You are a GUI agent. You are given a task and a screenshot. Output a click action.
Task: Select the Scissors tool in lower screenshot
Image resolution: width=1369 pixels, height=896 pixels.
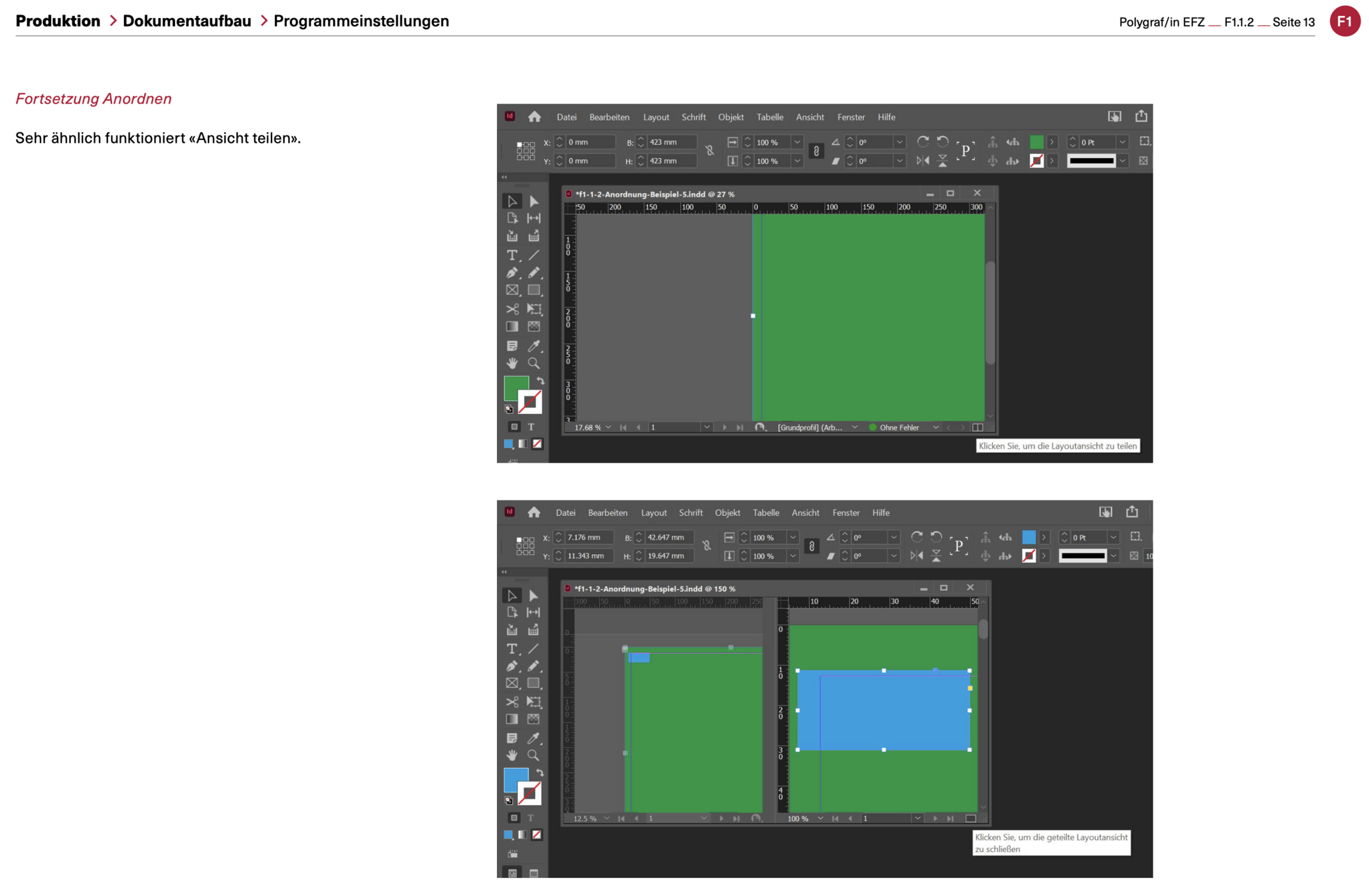512,702
